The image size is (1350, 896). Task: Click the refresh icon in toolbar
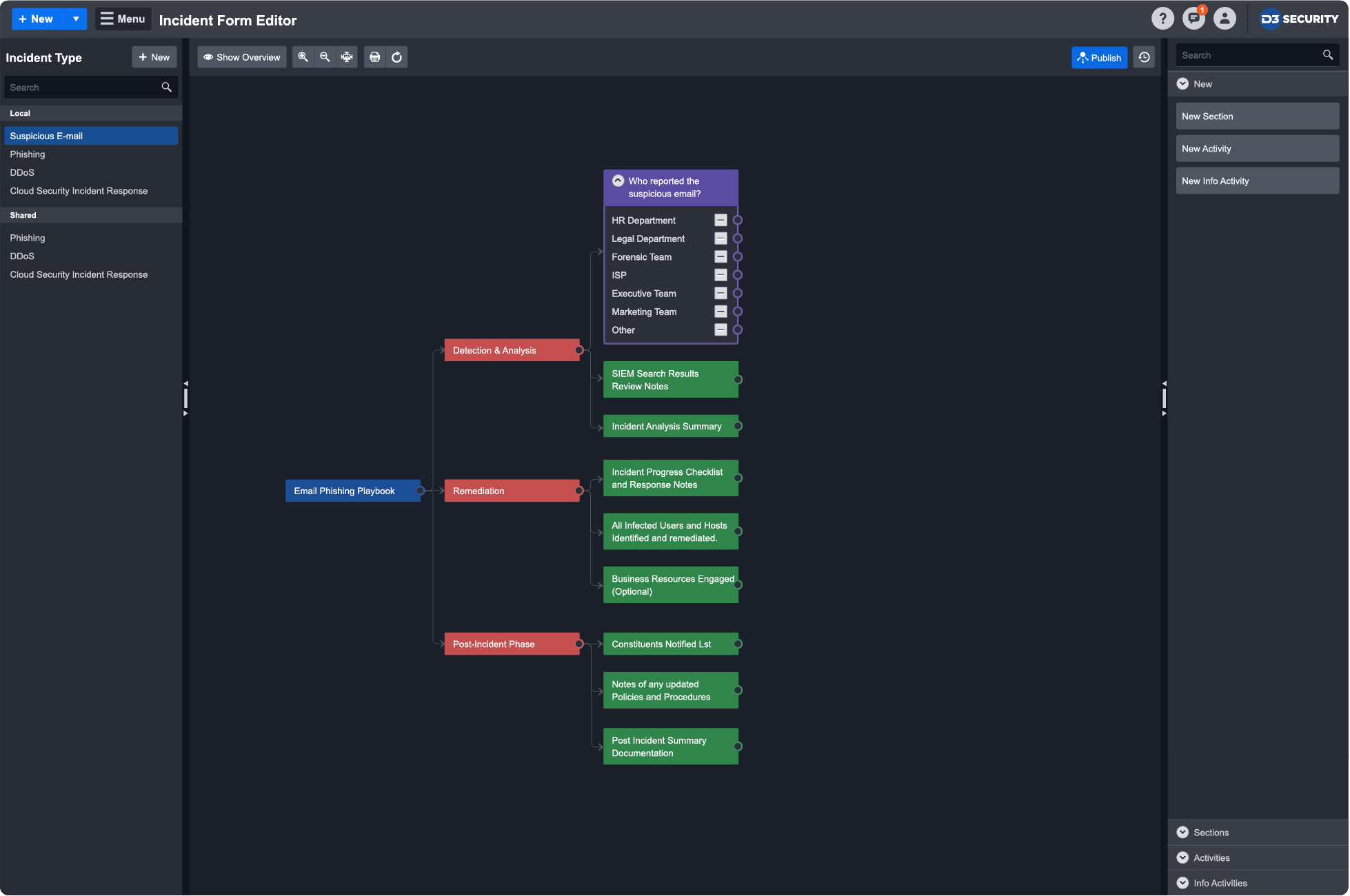396,57
